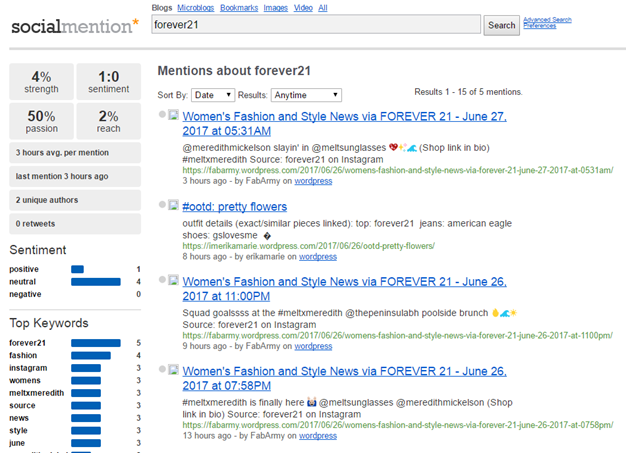Click the 'Mentions about forever21' heading
This screenshot has width=628, height=455.
click(x=234, y=71)
